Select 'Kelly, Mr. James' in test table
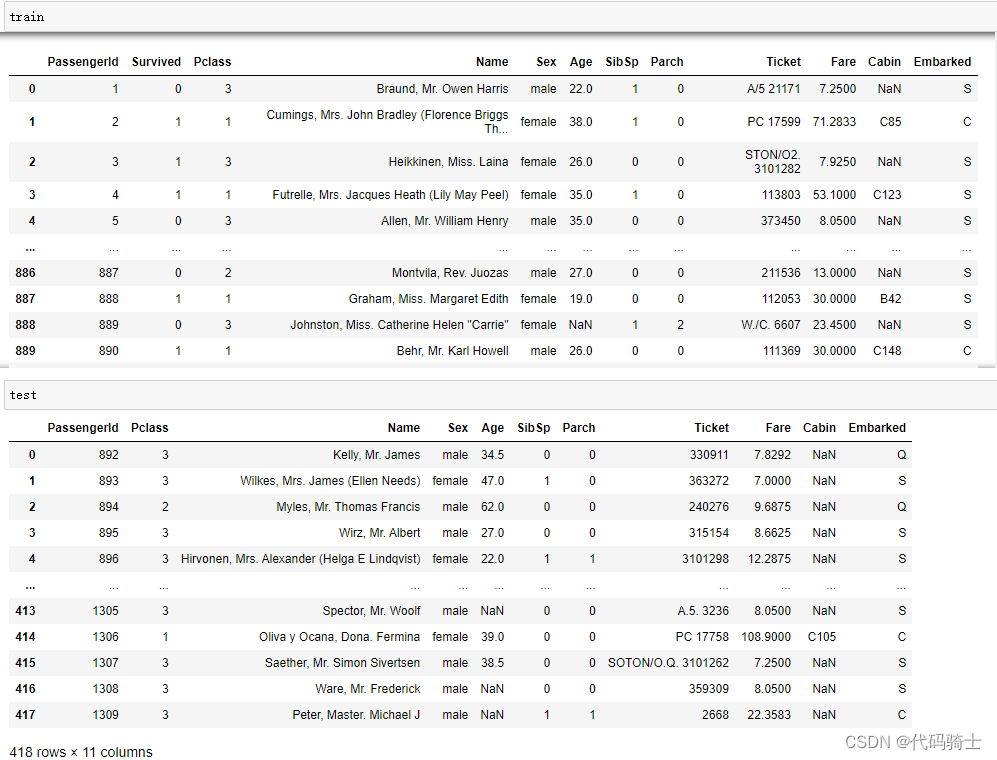 (376, 455)
